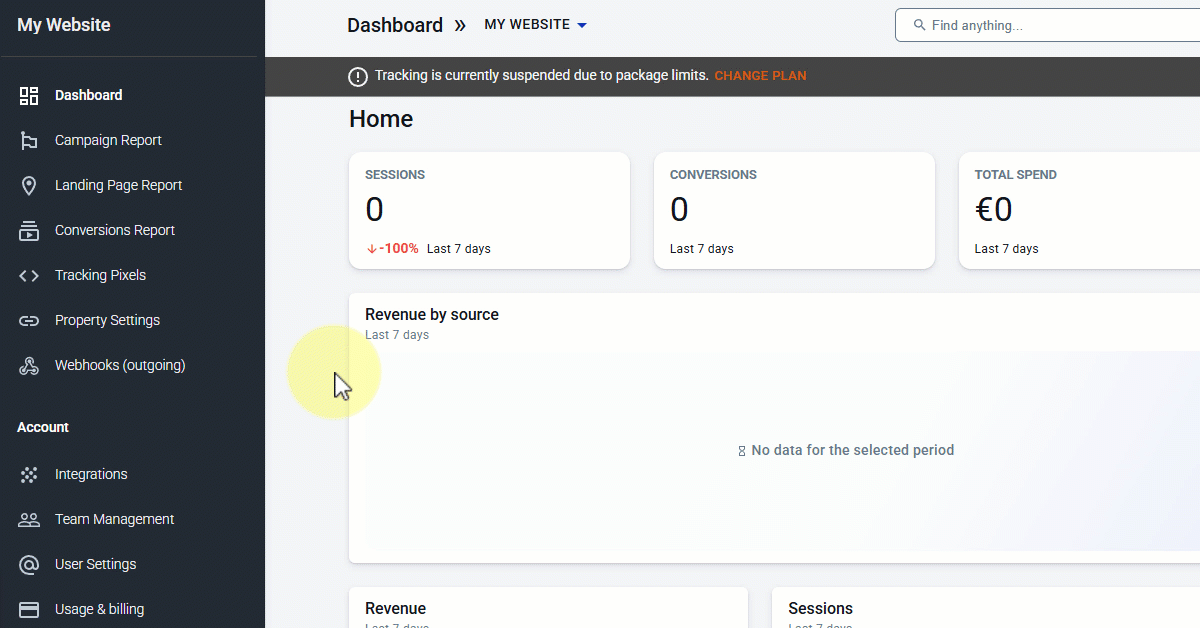Screen dimensions: 1200x628
Task: Click the Webhooks (outgoing) icon
Action: [29, 366]
